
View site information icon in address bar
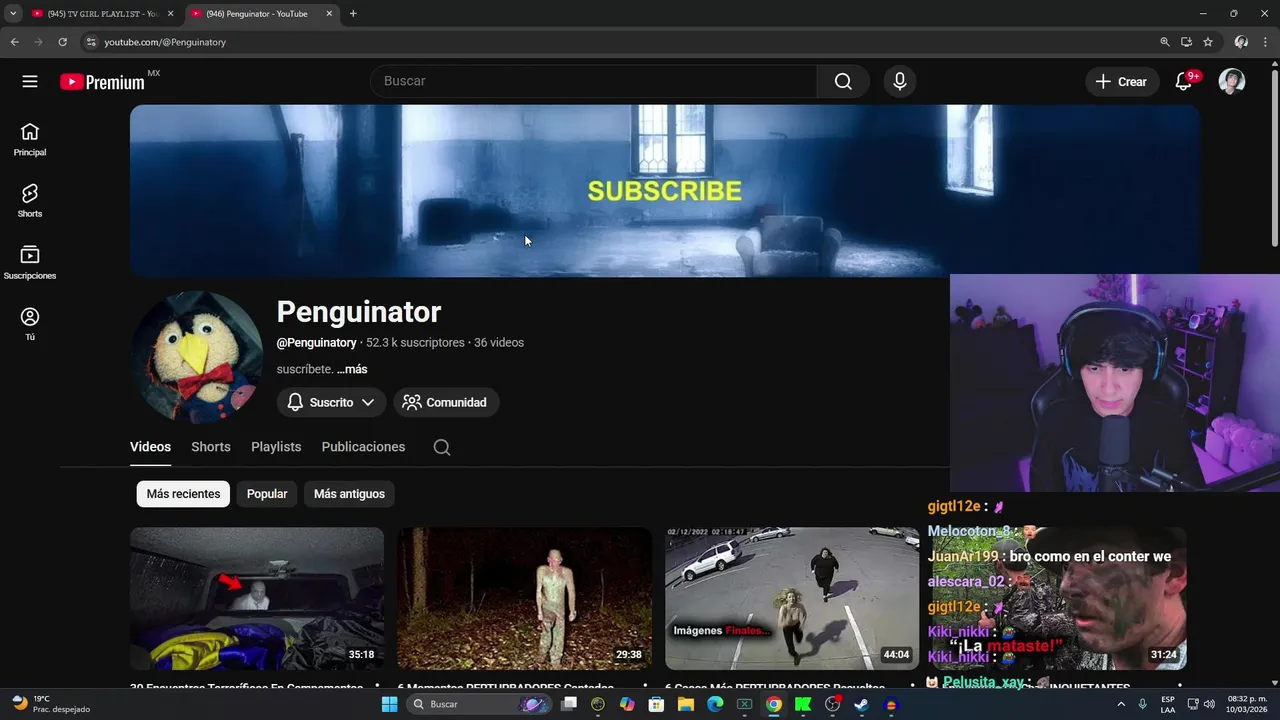91,42
